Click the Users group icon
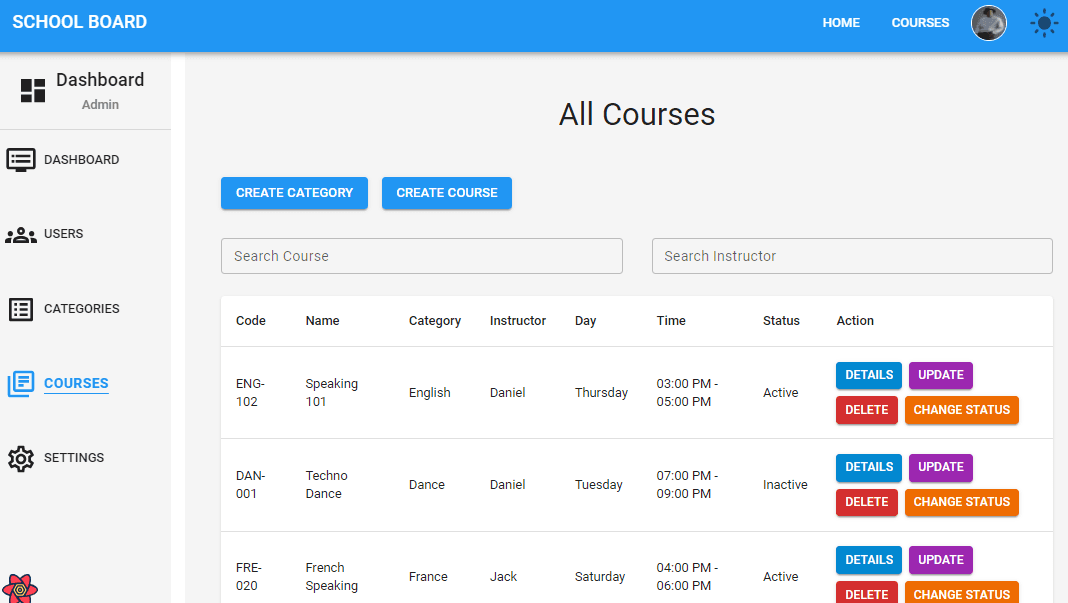The width and height of the screenshot is (1068, 603). [x=21, y=235]
